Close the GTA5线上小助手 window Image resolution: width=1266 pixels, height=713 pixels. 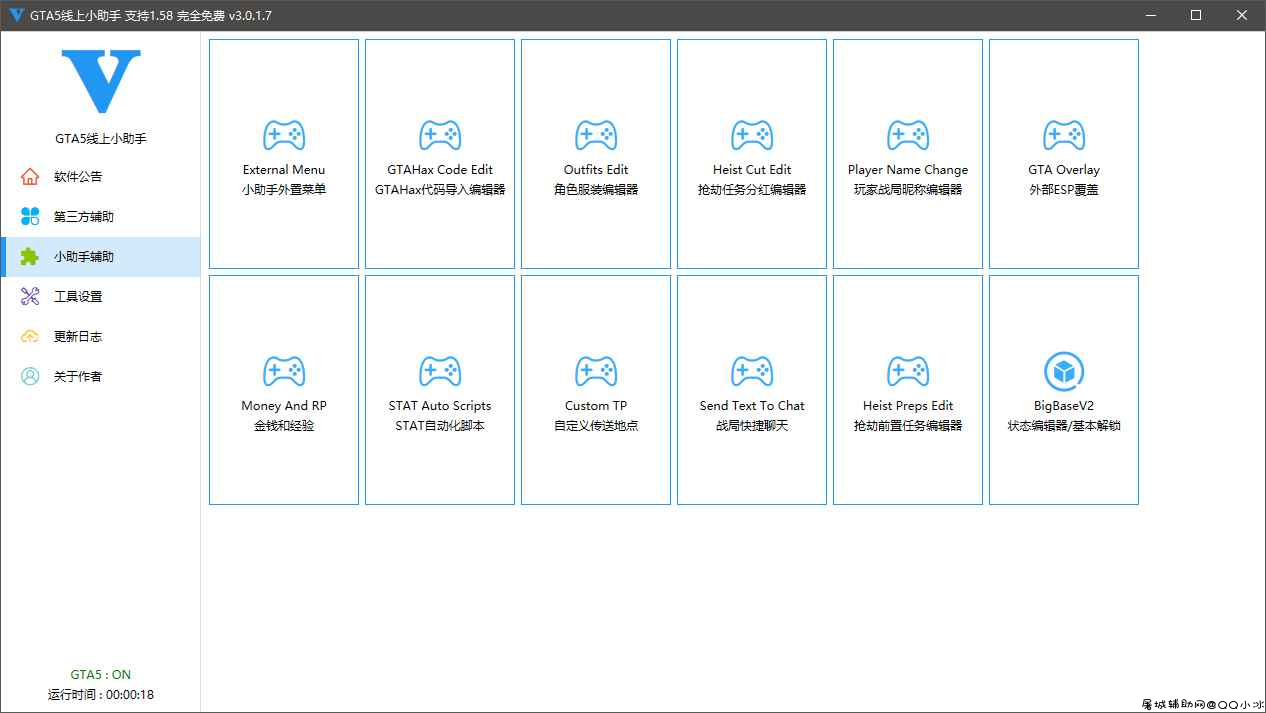pos(1242,16)
